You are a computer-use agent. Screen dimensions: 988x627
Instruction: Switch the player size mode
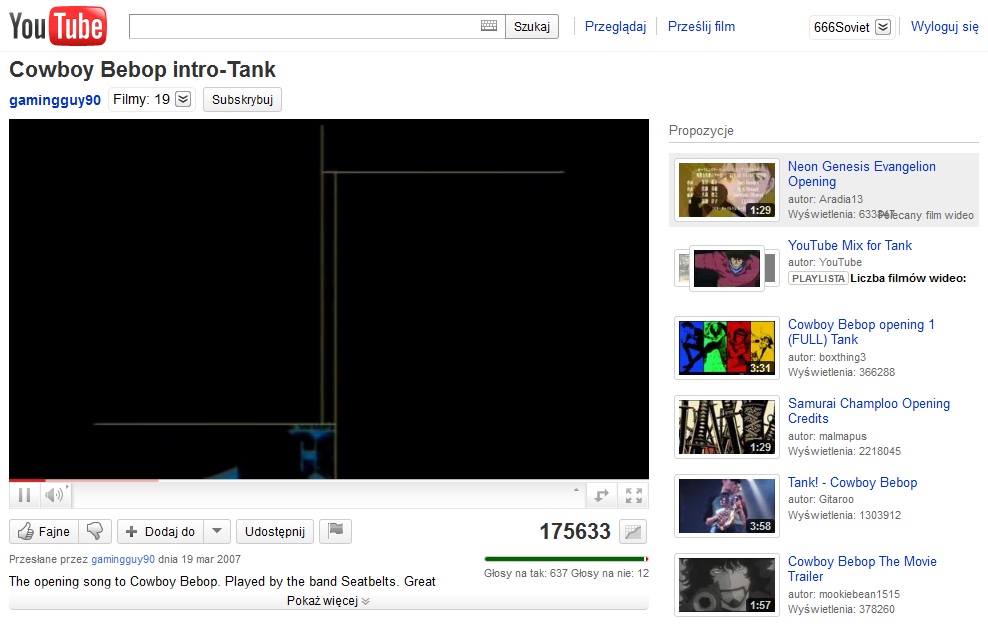(x=601, y=495)
